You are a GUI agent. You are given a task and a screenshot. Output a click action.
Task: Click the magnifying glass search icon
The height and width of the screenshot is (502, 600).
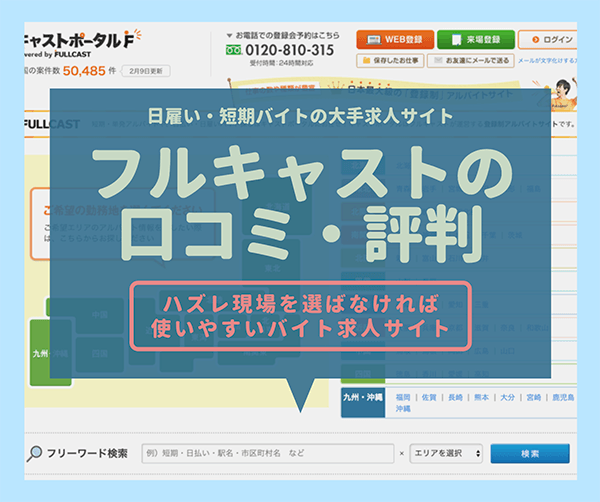point(34,453)
